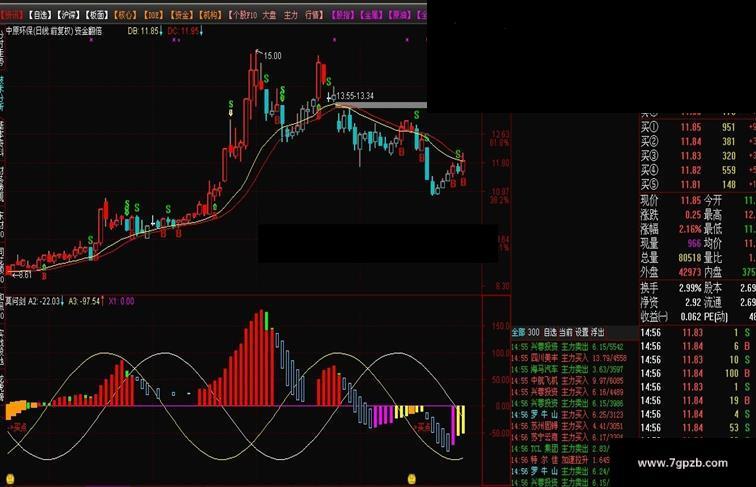
Task: Select the 买⑤ bid row at 11.81
Action: click(698, 184)
